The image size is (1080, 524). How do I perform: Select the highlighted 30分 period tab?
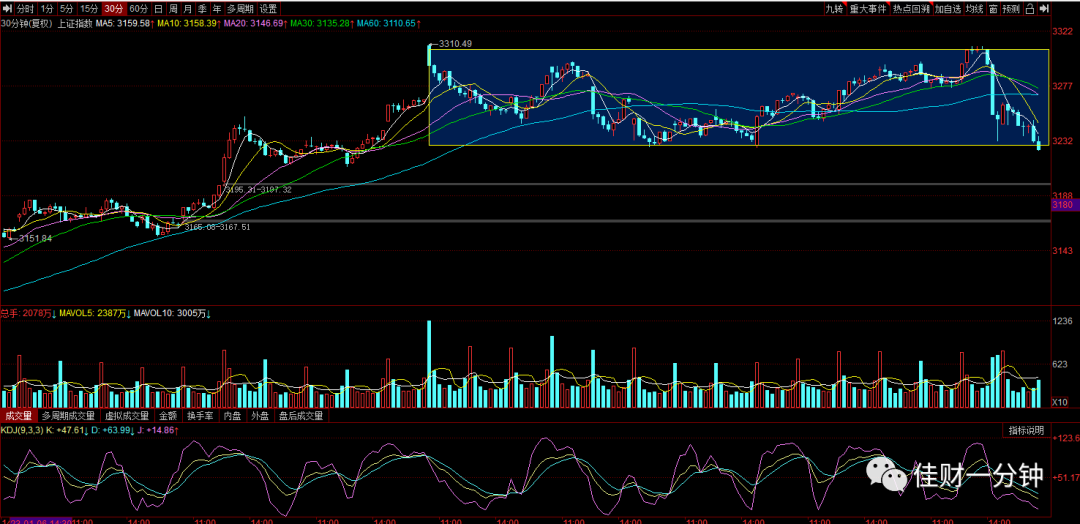click(x=113, y=9)
